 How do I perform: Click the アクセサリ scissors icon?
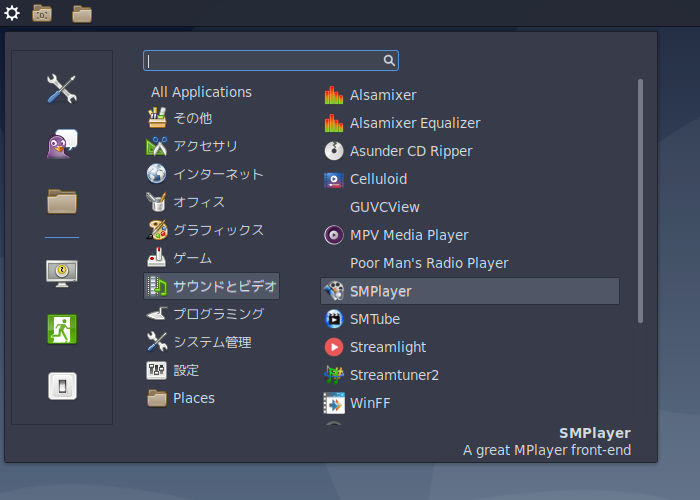157,146
